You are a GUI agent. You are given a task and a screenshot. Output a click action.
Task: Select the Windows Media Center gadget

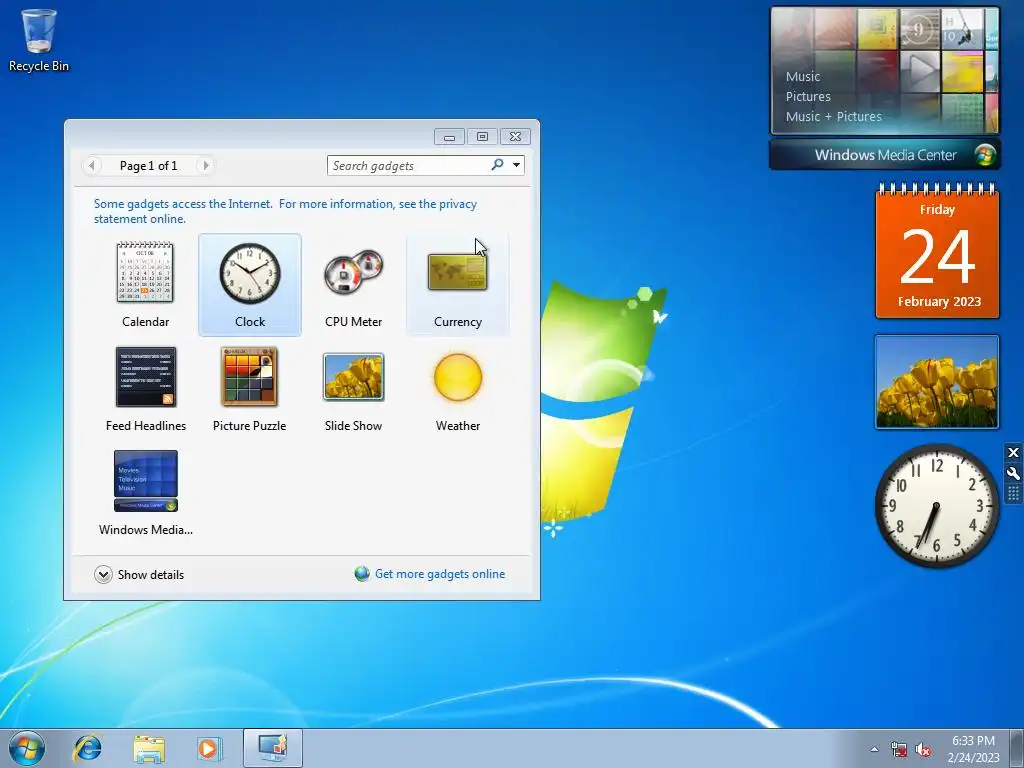pos(146,493)
